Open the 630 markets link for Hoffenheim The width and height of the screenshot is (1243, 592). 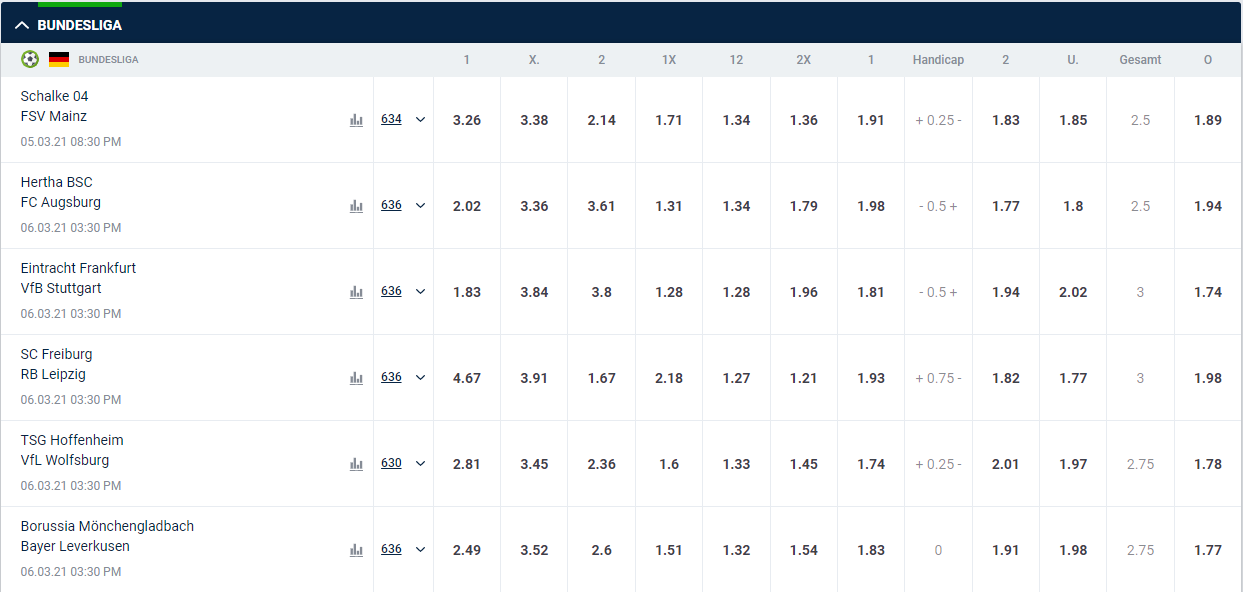point(391,463)
